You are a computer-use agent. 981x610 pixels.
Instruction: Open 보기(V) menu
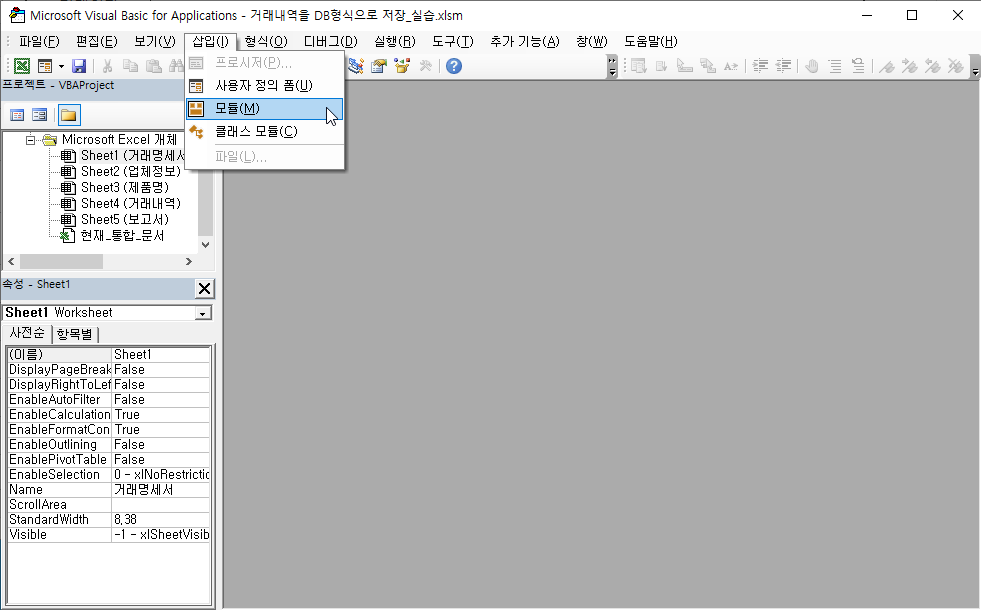155,41
